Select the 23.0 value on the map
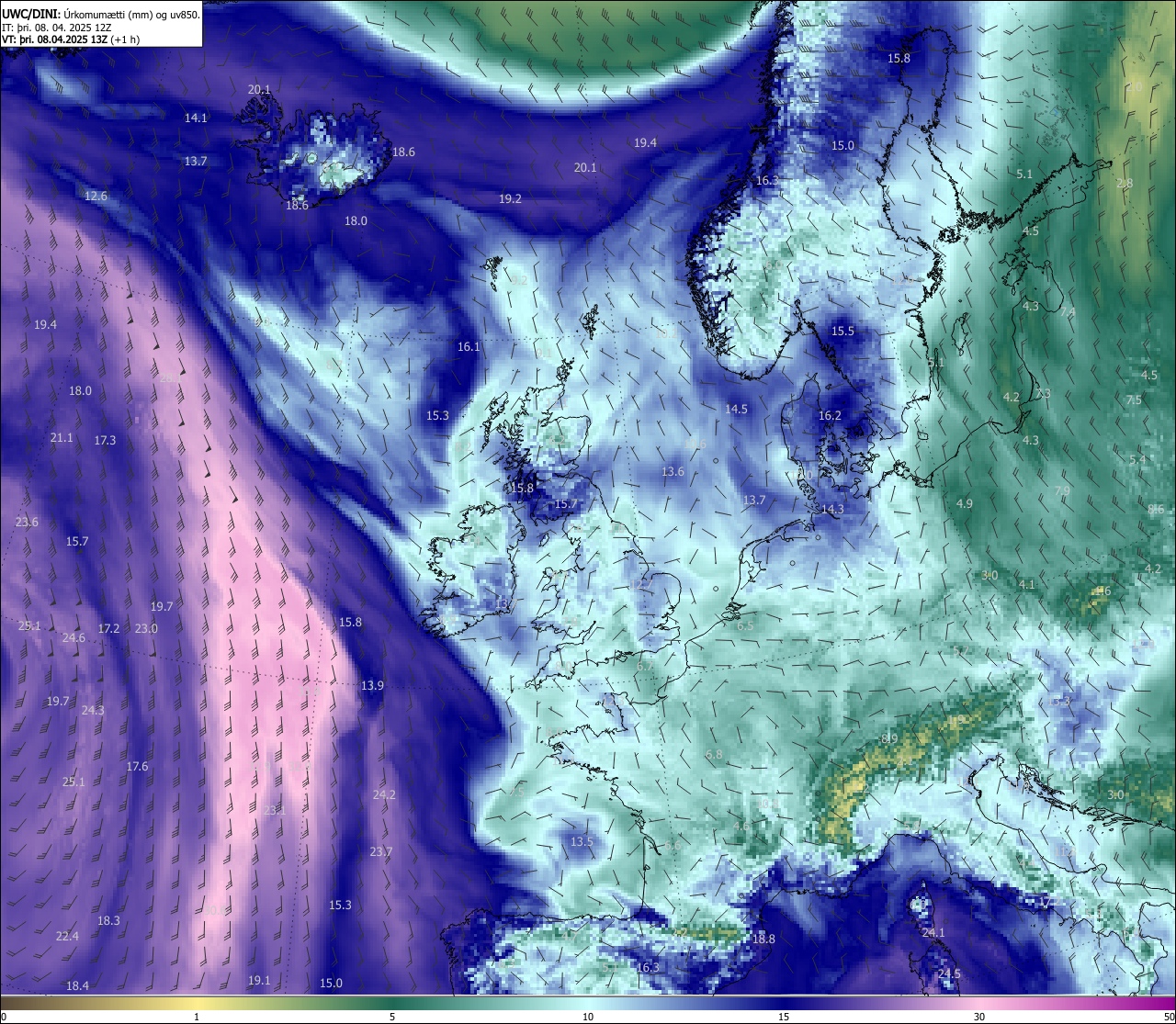 tap(146, 628)
